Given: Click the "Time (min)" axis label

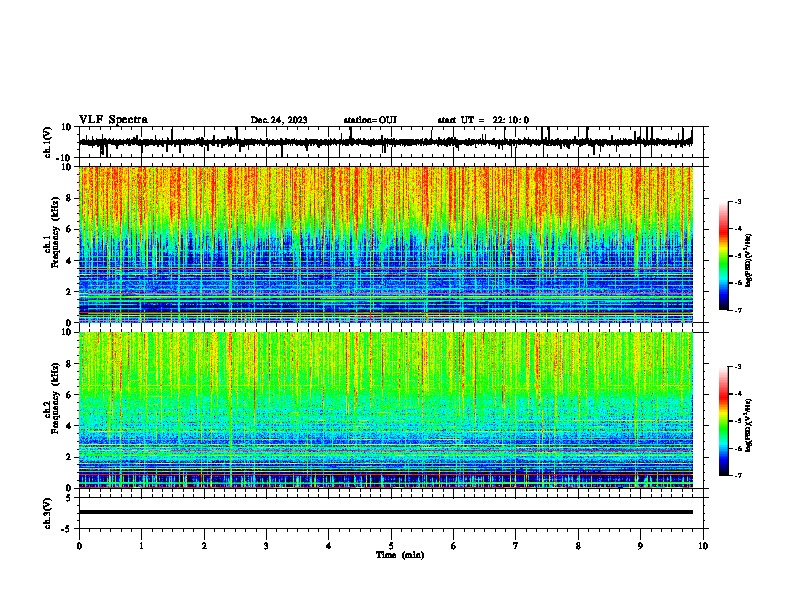Looking at the screenshot, I should tap(400, 555).
